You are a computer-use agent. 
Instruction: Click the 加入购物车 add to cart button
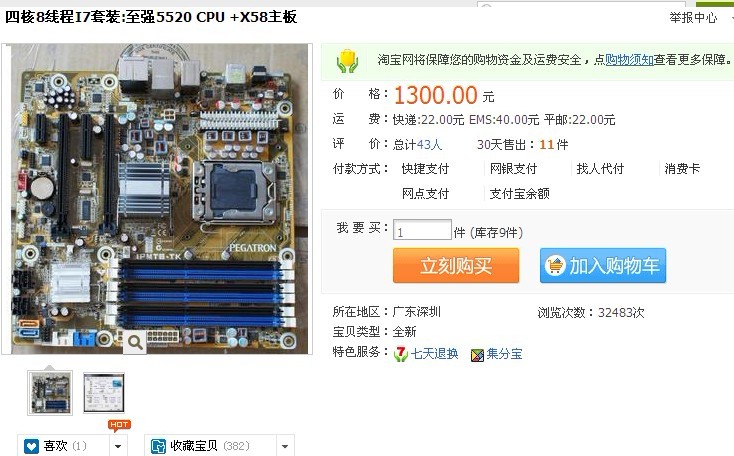(x=602, y=265)
